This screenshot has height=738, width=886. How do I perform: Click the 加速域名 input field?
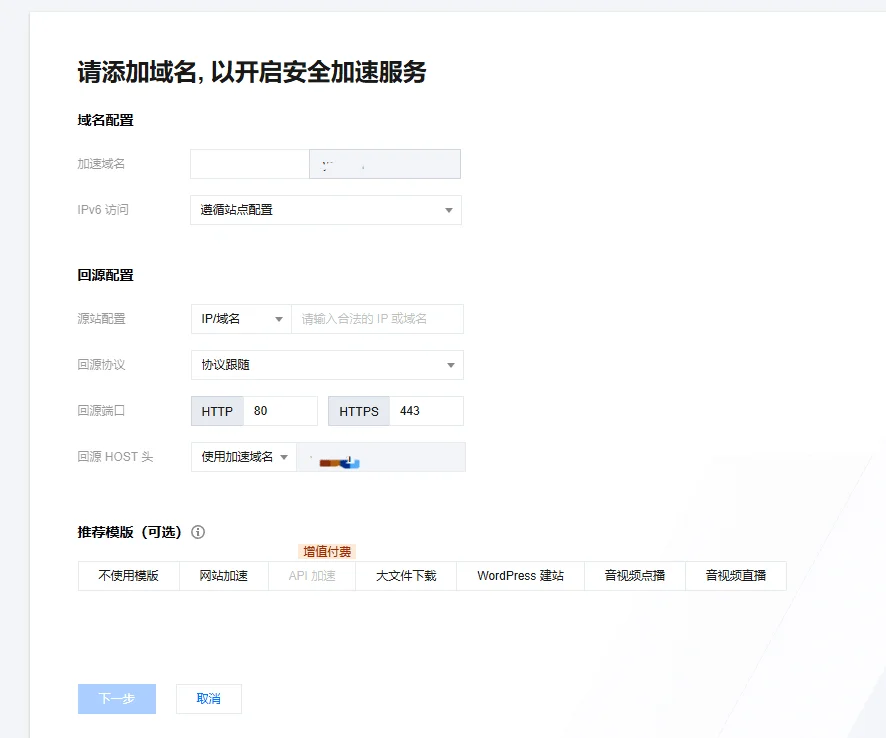pyautogui.click(x=250, y=164)
